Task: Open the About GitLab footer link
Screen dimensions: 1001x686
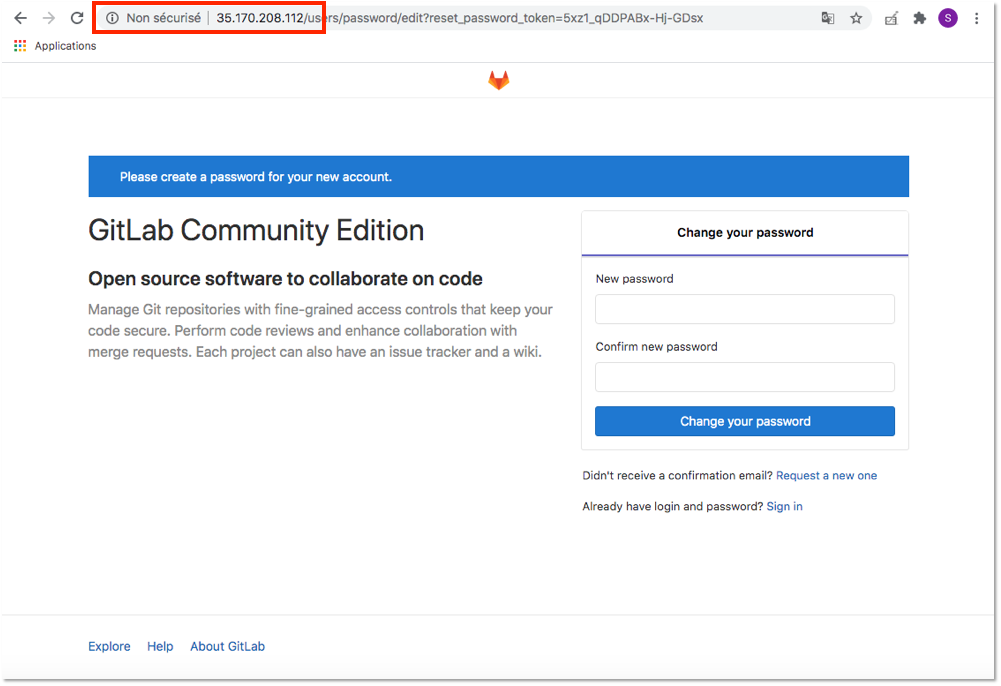Action: coord(227,646)
